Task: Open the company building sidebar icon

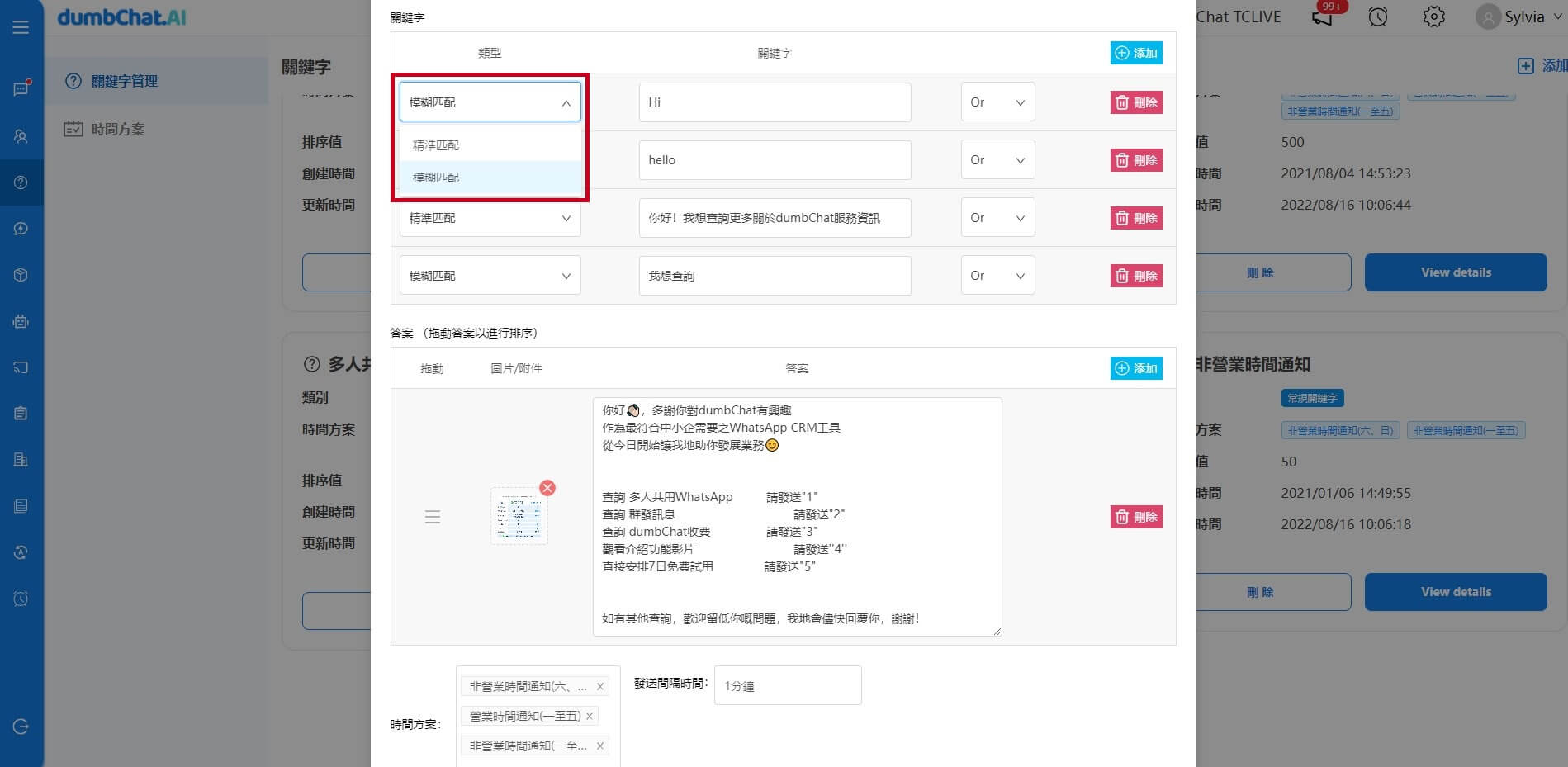Action: pos(21,460)
